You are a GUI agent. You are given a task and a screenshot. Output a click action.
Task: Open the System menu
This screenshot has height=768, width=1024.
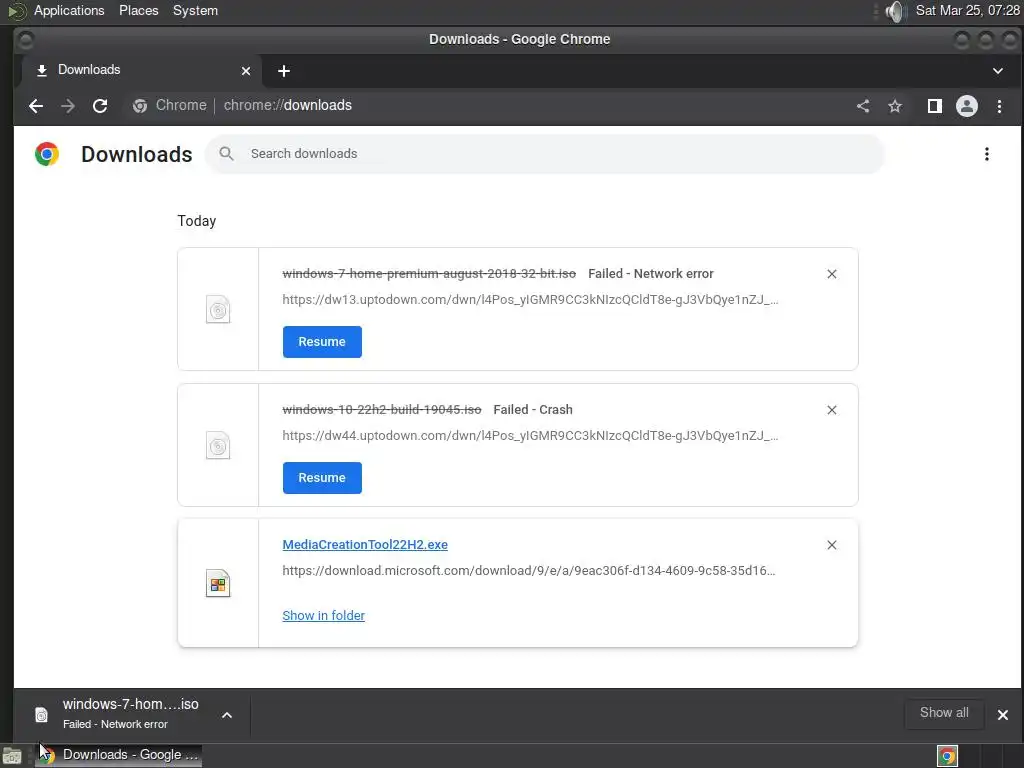pyautogui.click(x=195, y=10)
